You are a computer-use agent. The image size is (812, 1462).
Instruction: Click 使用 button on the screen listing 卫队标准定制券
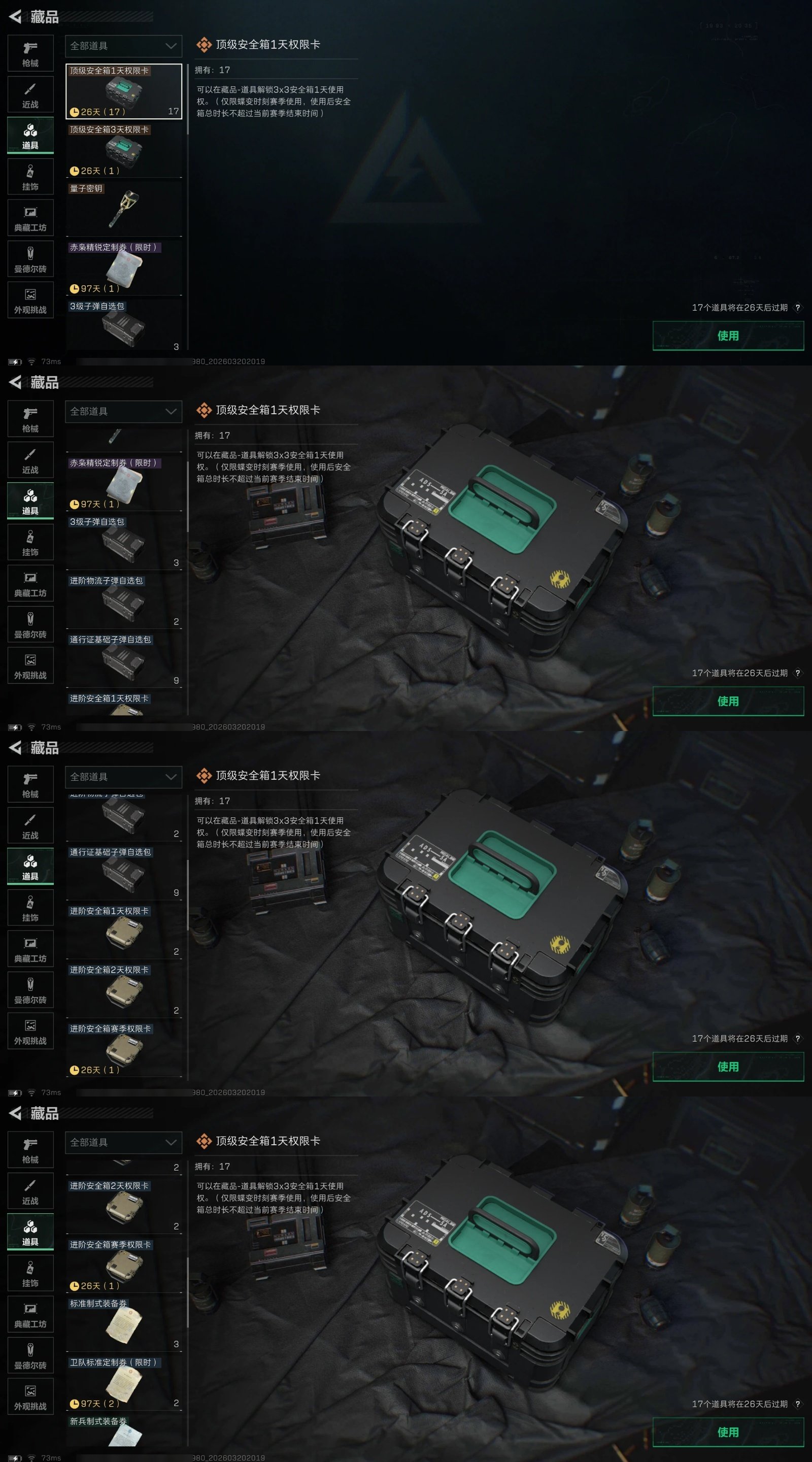pos(728,1432)
